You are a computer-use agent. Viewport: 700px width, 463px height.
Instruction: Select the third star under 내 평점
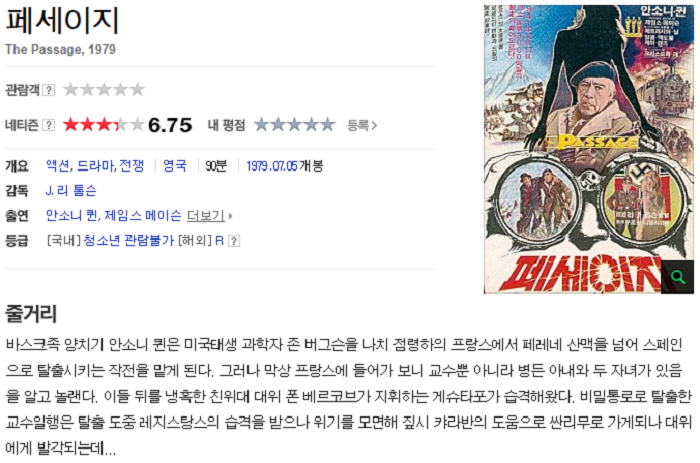pos(295,125)
